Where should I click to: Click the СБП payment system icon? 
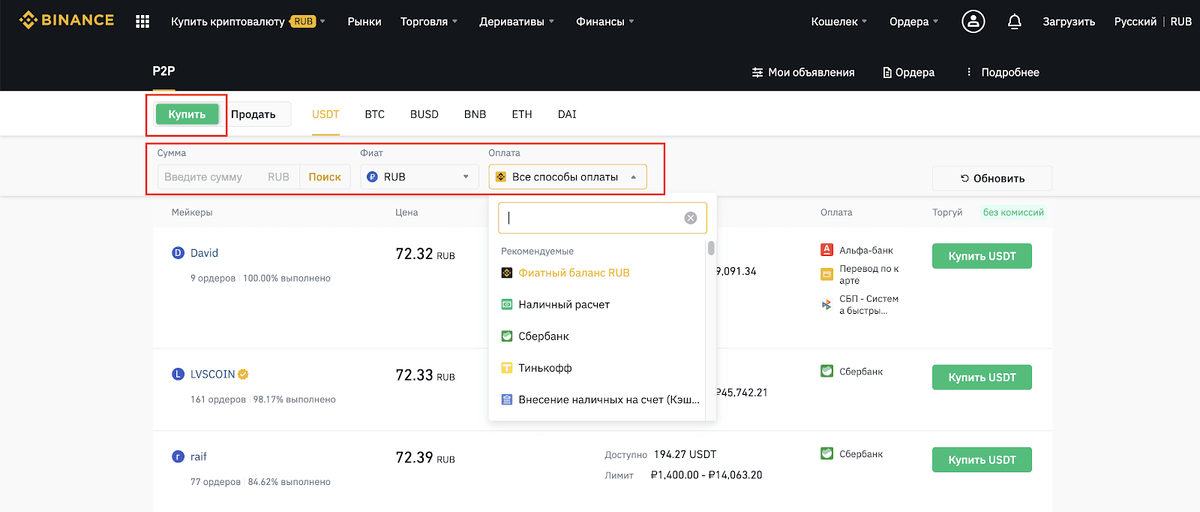pyautogui.click(x=827, y=304)
